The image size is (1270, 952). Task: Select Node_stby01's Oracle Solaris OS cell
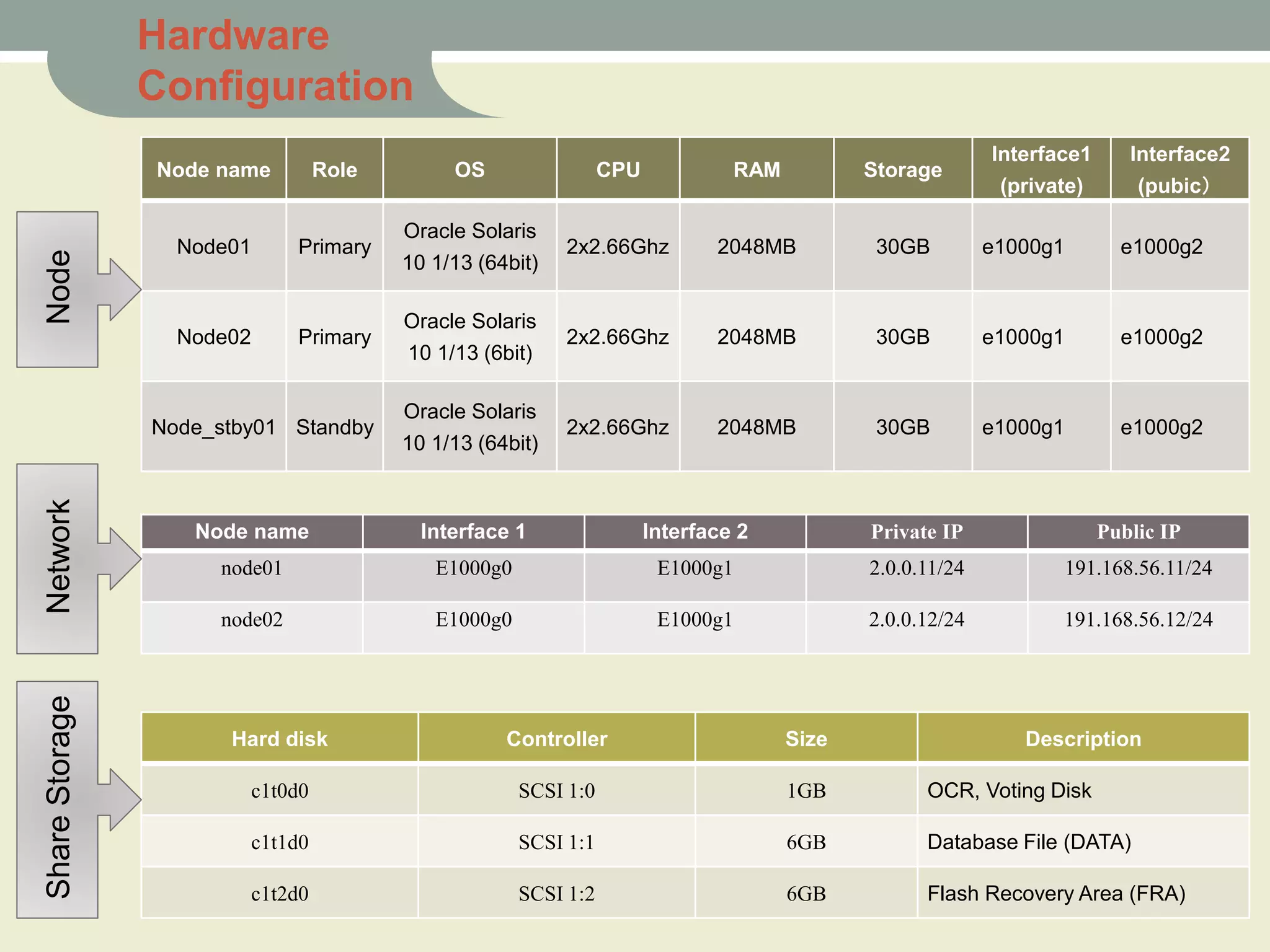point(470,427)
